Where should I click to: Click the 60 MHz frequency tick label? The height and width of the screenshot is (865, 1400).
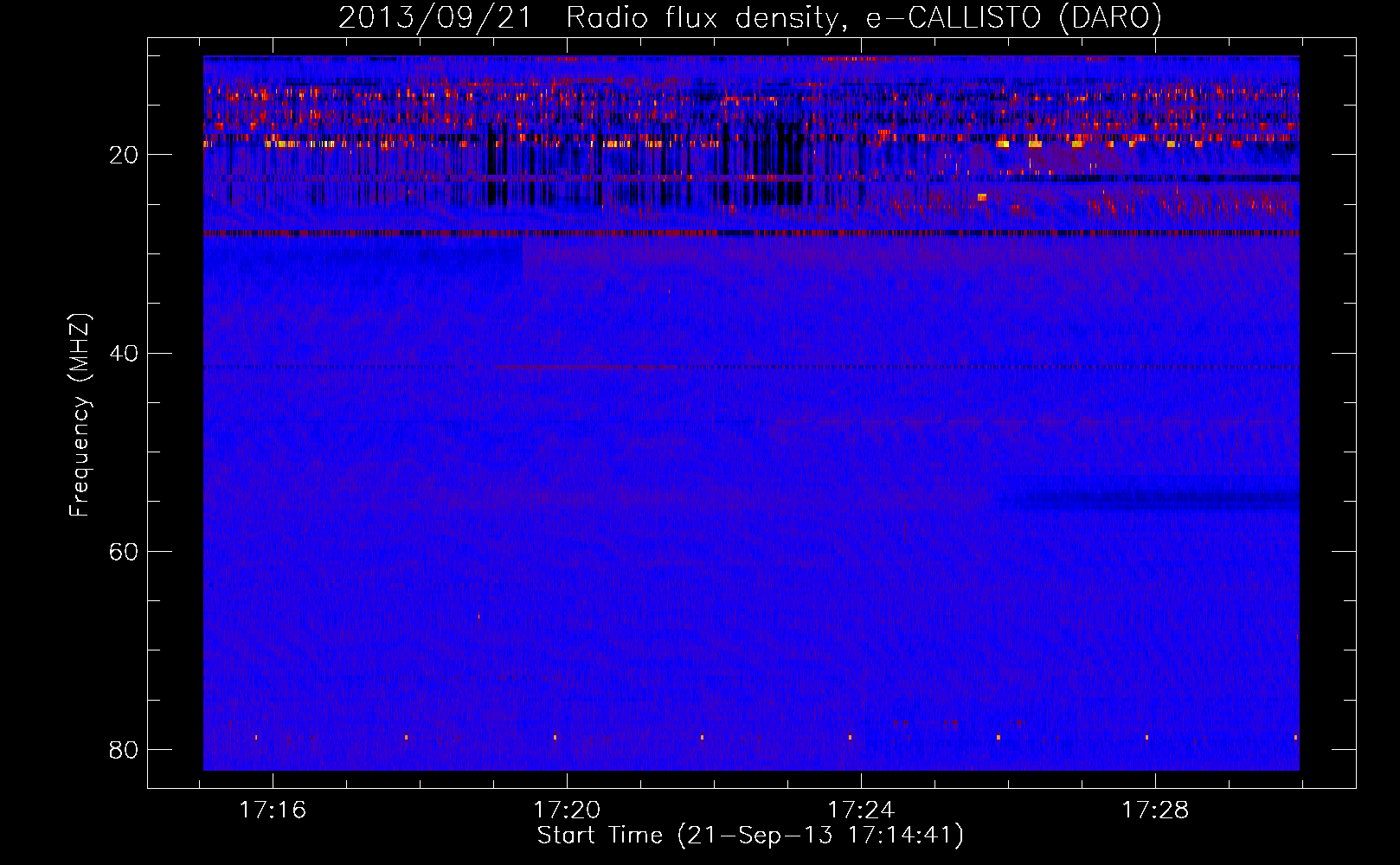point(124,551)
